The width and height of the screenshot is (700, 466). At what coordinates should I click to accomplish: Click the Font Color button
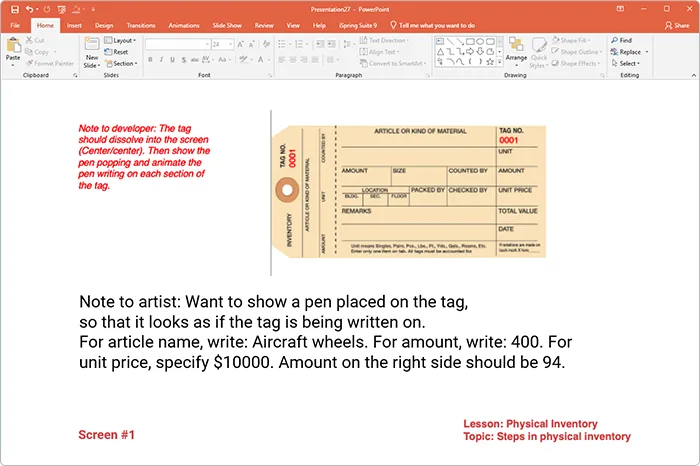(x=261, y=59)
